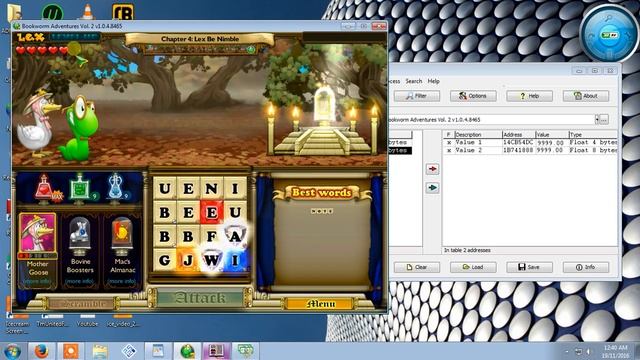The width and height of the screenshot is (640, 360).
Task: Select address cell 1B741888
Action: (x=518, y=150)
